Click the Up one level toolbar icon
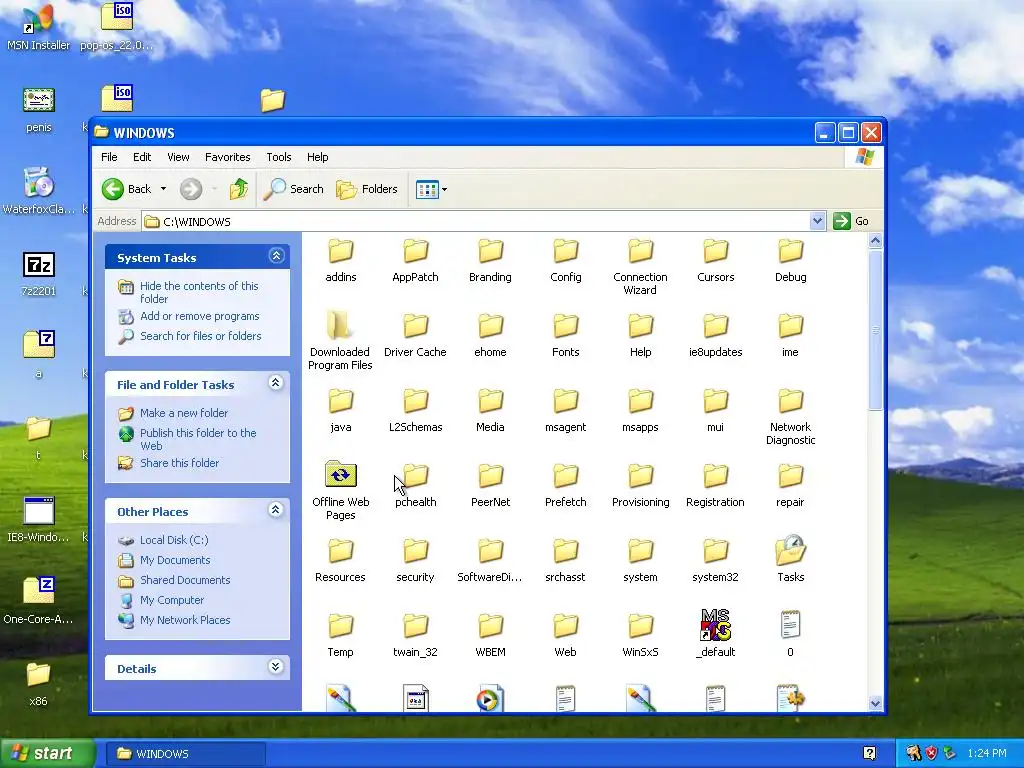 point(238,189)
